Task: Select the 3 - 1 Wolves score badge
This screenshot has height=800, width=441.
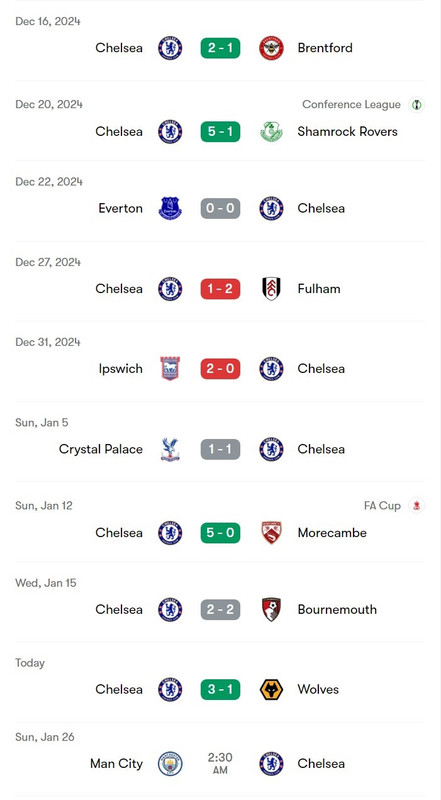Action: [220, 689]
